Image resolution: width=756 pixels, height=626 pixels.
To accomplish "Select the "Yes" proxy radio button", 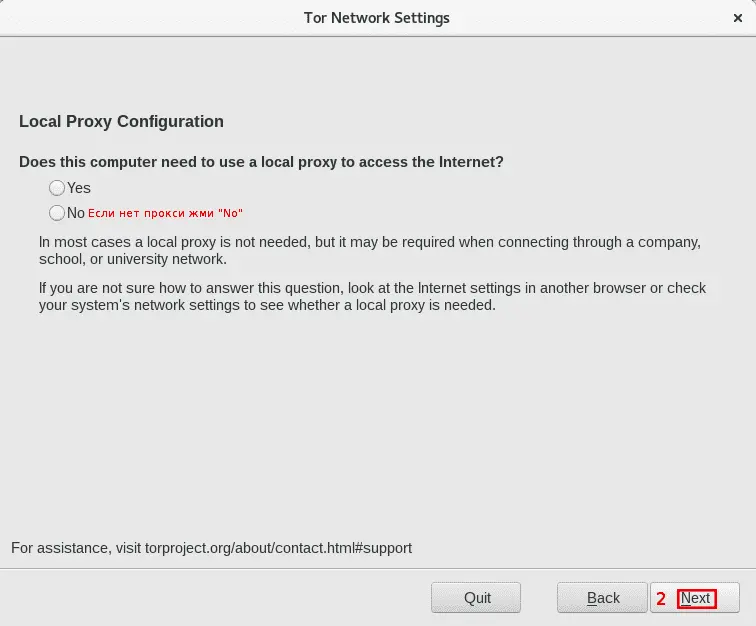I will [x=57, y=188].
